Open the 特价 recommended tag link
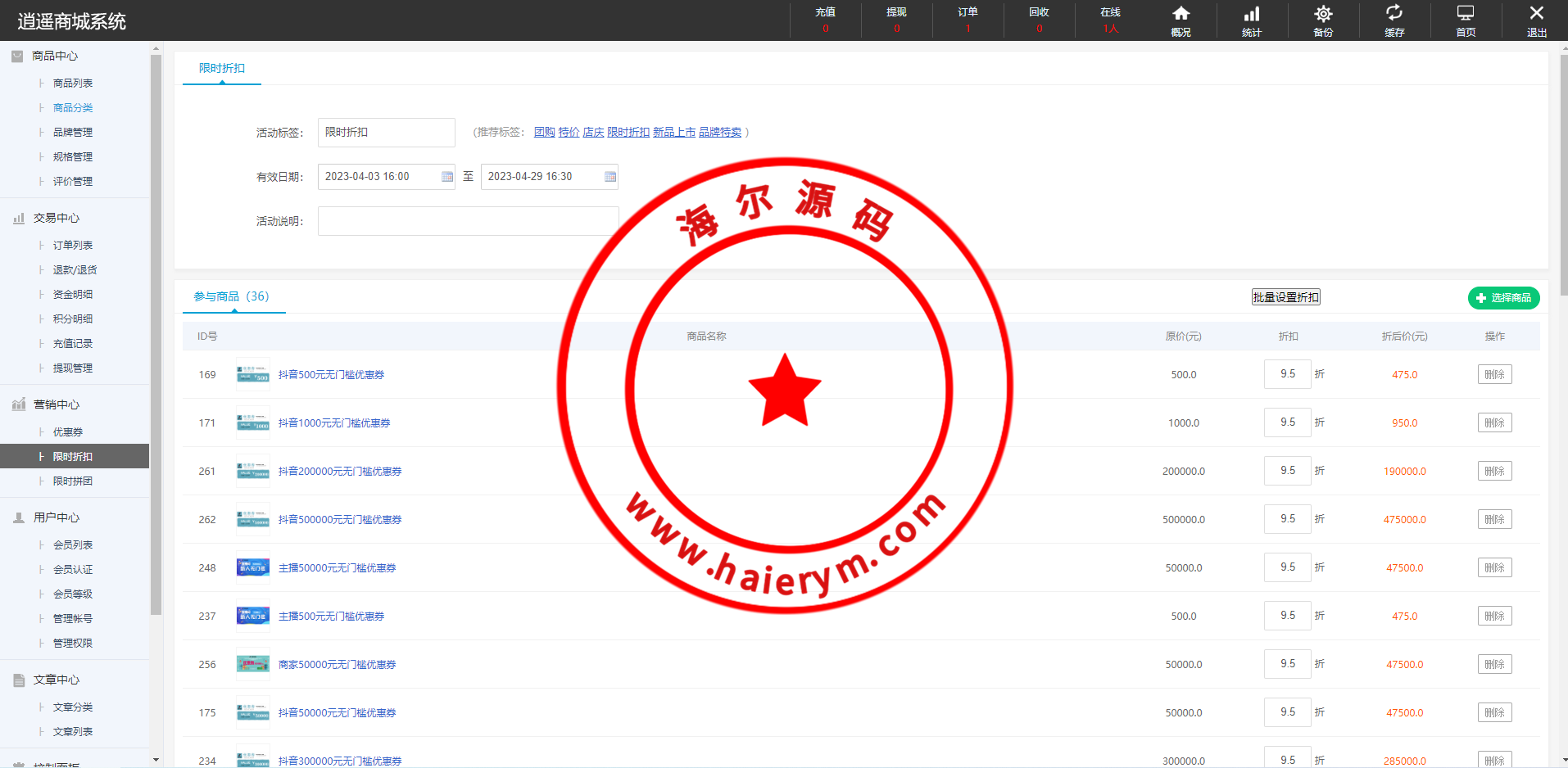 pyautogui.click(x=569, y=132)
